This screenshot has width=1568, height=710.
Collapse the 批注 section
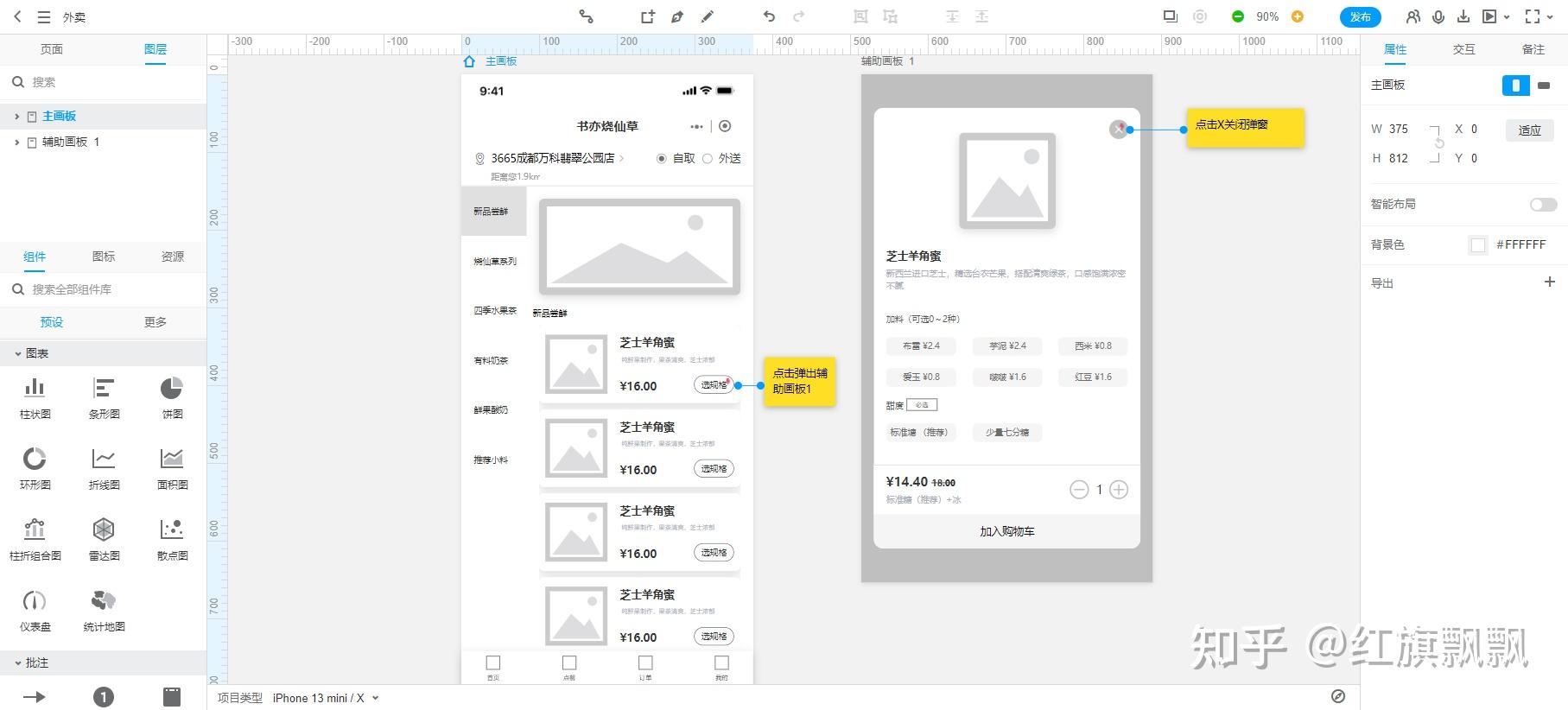coord(18,662)
